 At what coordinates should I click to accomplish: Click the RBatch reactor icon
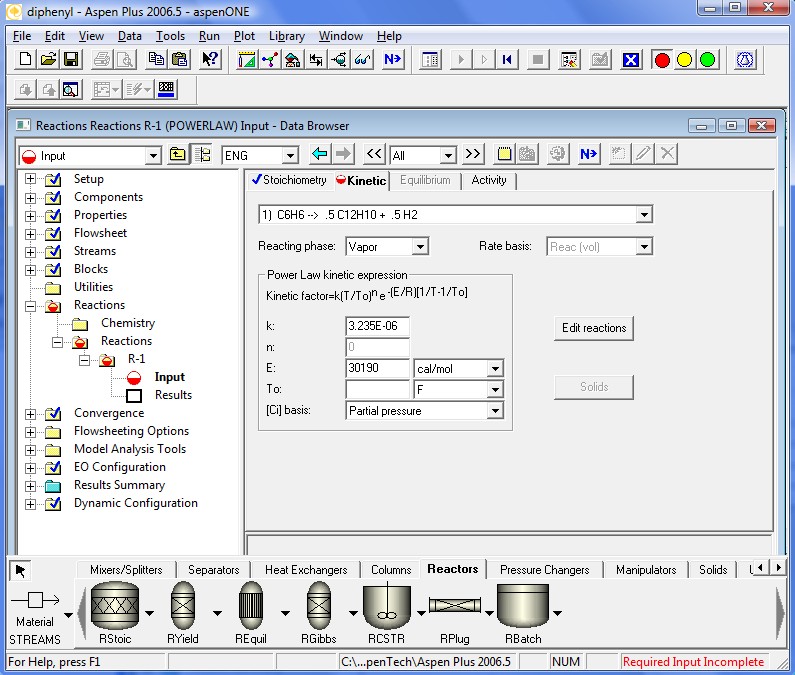tap(523, 605)
